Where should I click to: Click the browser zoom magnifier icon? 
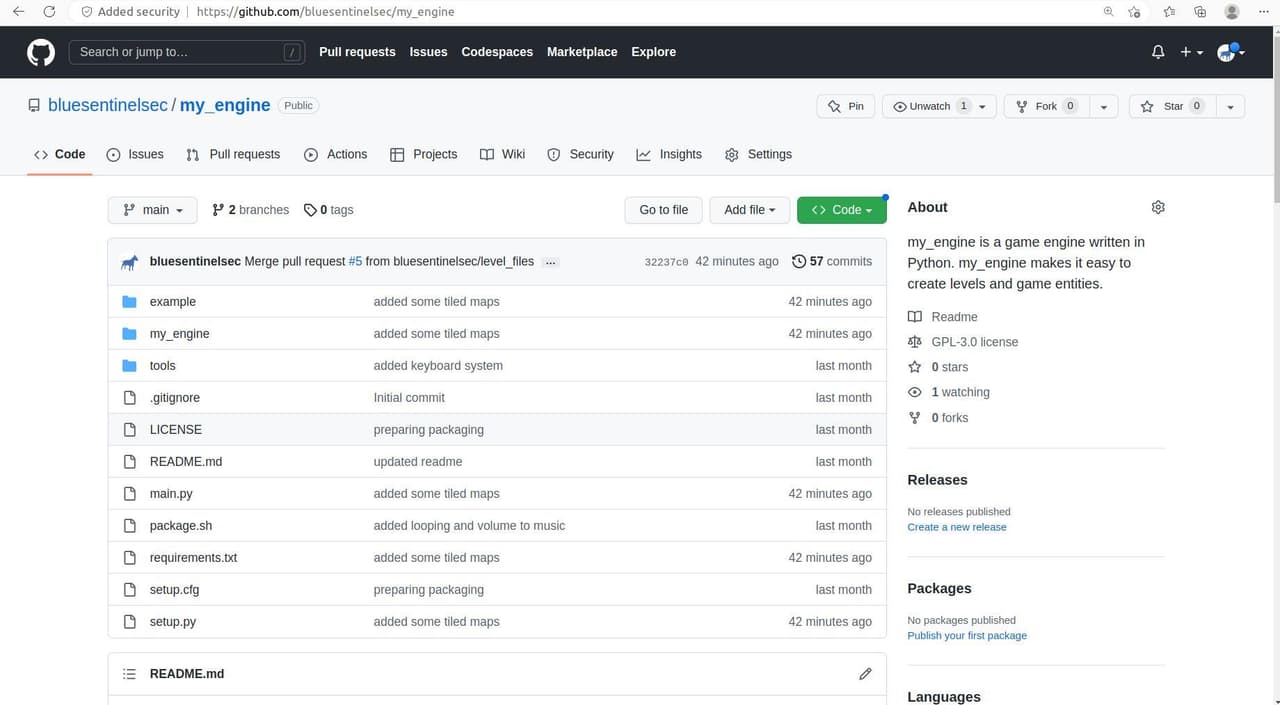[1108, 12]
